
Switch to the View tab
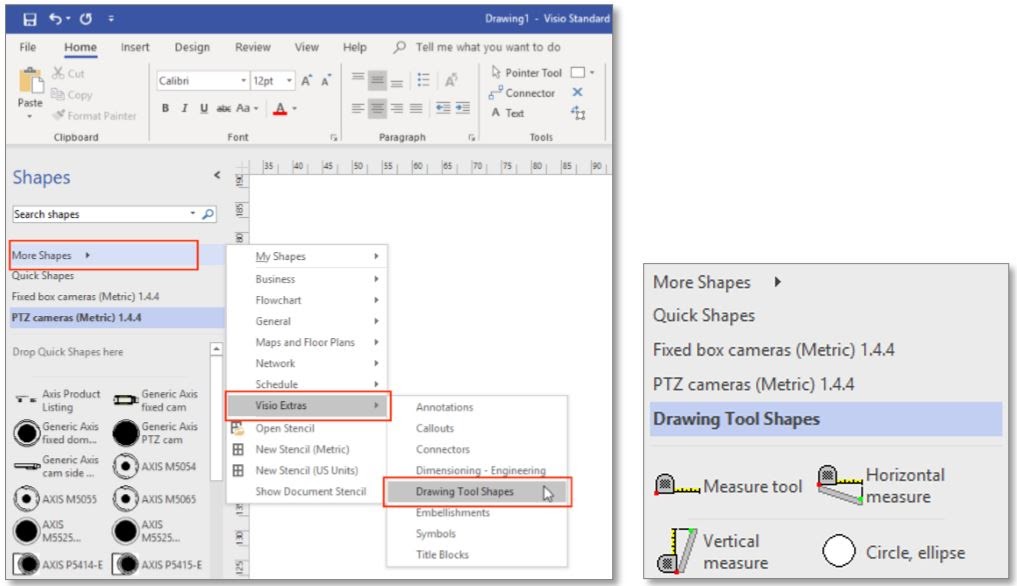pos(306,47)
